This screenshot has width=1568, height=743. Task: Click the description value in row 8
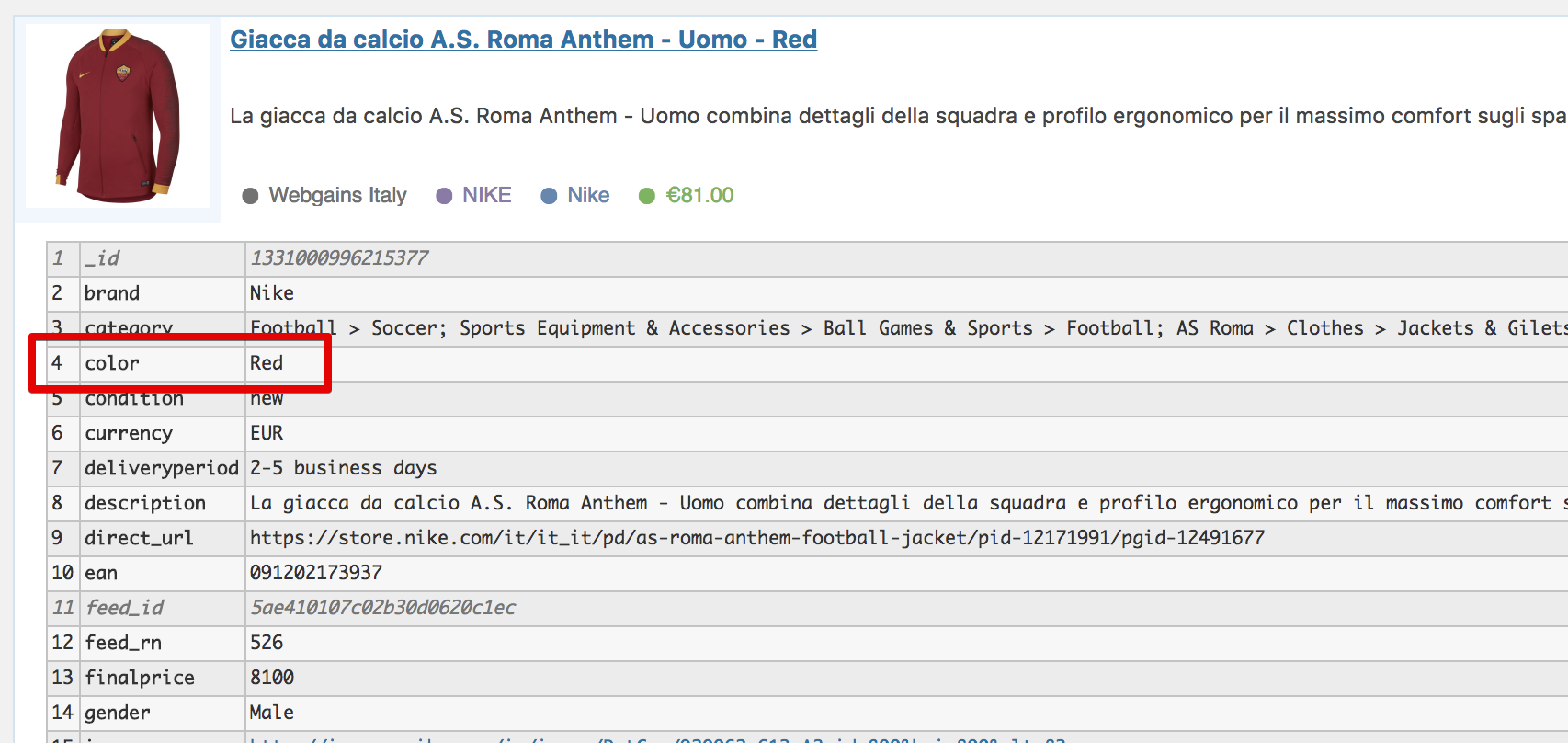908,503
